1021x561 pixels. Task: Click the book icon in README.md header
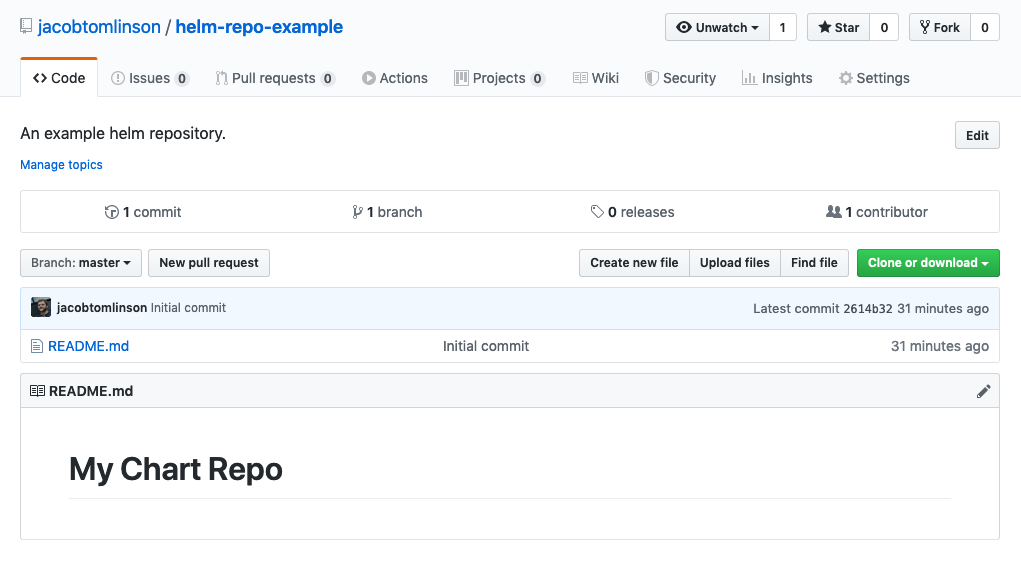(x=37, y=391)
